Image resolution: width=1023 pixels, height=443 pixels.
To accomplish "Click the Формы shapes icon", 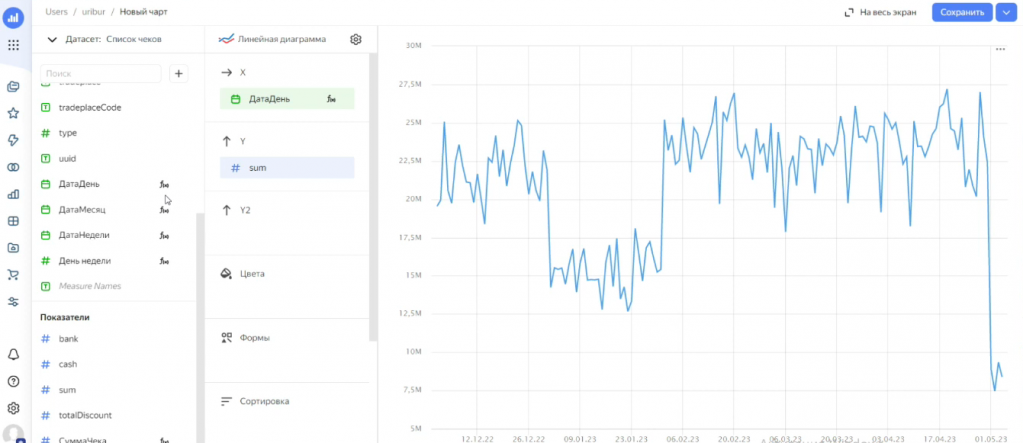I will 226,338.
